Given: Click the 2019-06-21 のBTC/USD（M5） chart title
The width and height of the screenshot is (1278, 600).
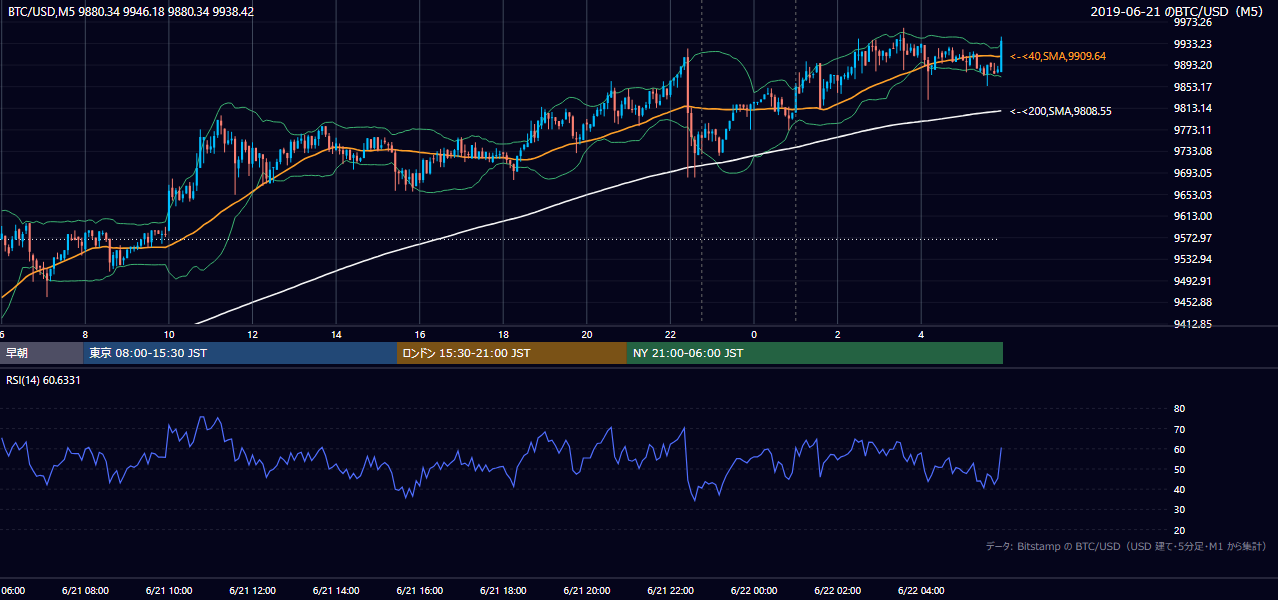Looking at the screenshot, I should pyautogui.click(x=1178, y=11).
